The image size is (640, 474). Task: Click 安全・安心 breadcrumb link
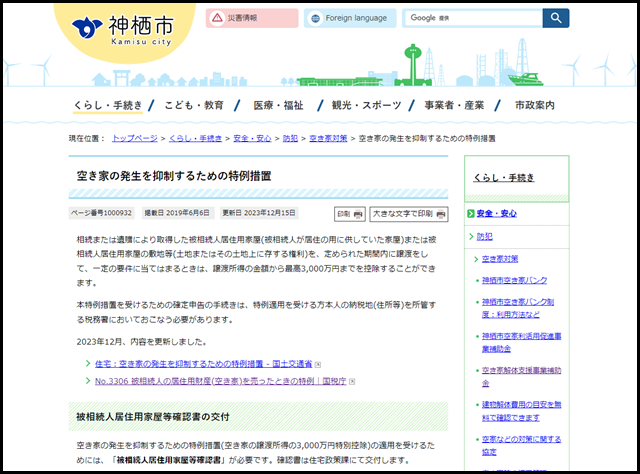(x=252, y=138)
